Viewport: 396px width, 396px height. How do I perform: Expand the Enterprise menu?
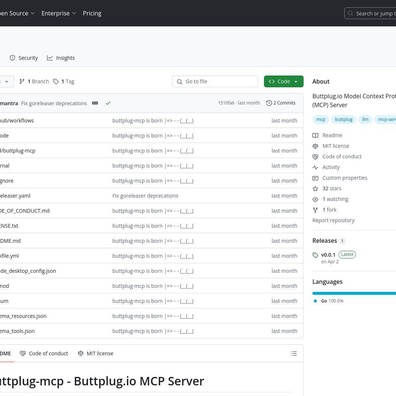pos(59,13)
